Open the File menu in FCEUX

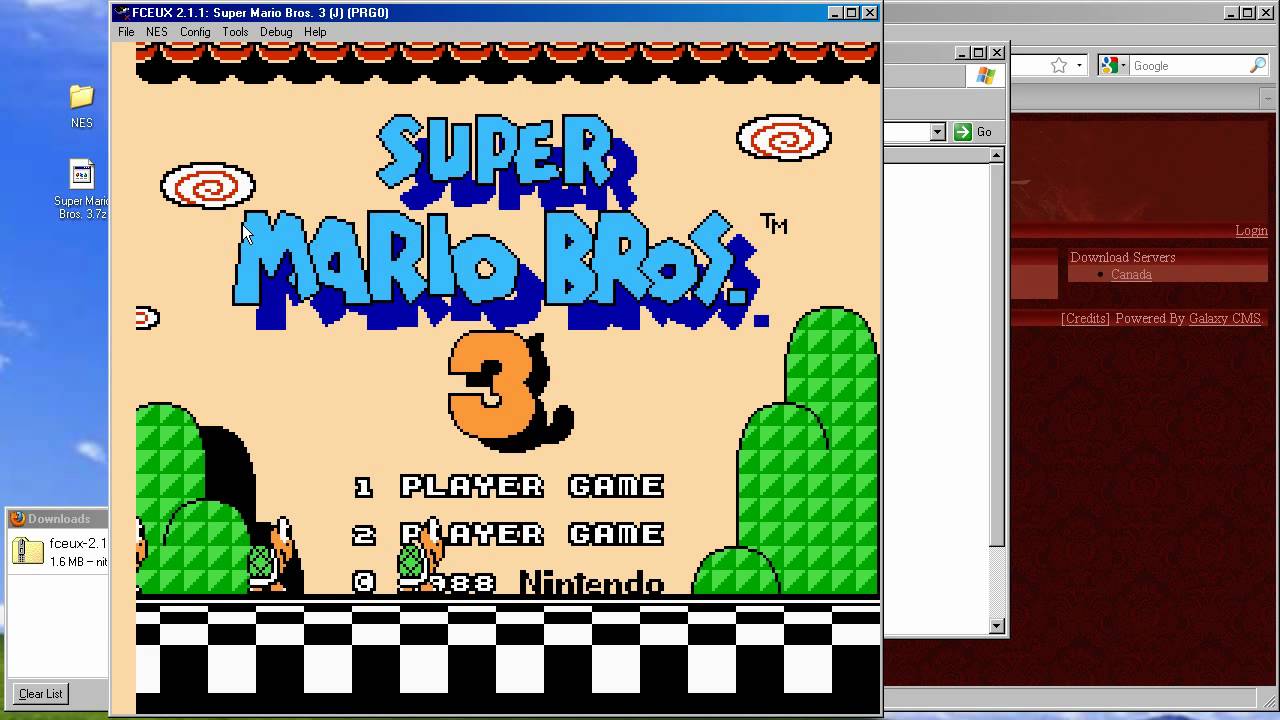126,32
